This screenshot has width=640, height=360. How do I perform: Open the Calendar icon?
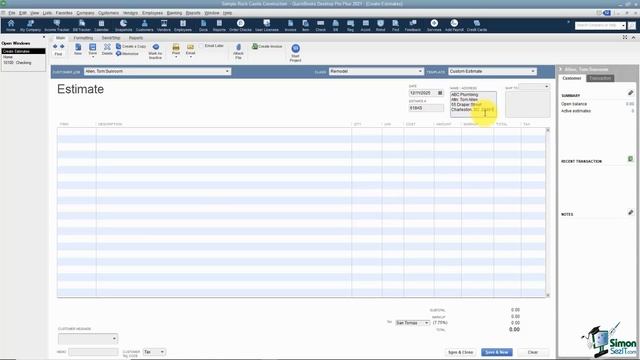coord(101,25)
